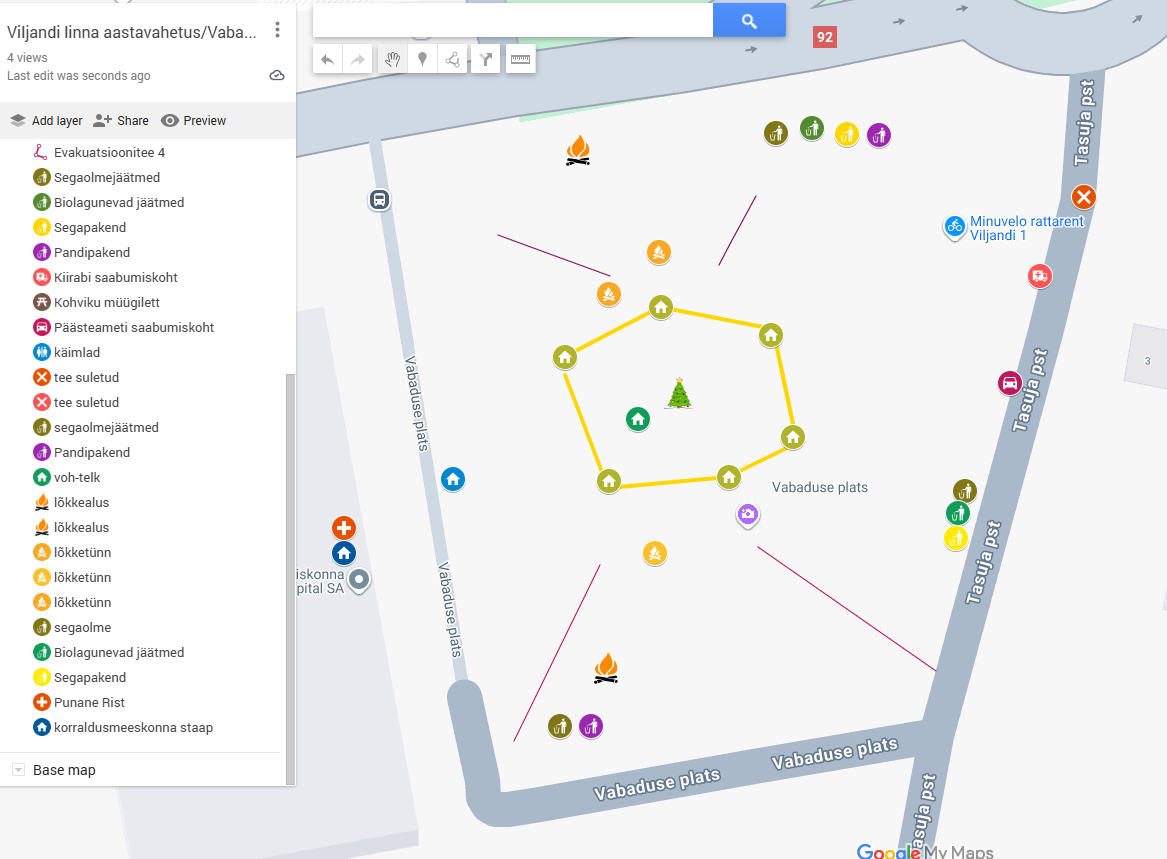Viewport: 1167px width, 859px height.
Task: Click Add layer
Action: tap(46, 121)
